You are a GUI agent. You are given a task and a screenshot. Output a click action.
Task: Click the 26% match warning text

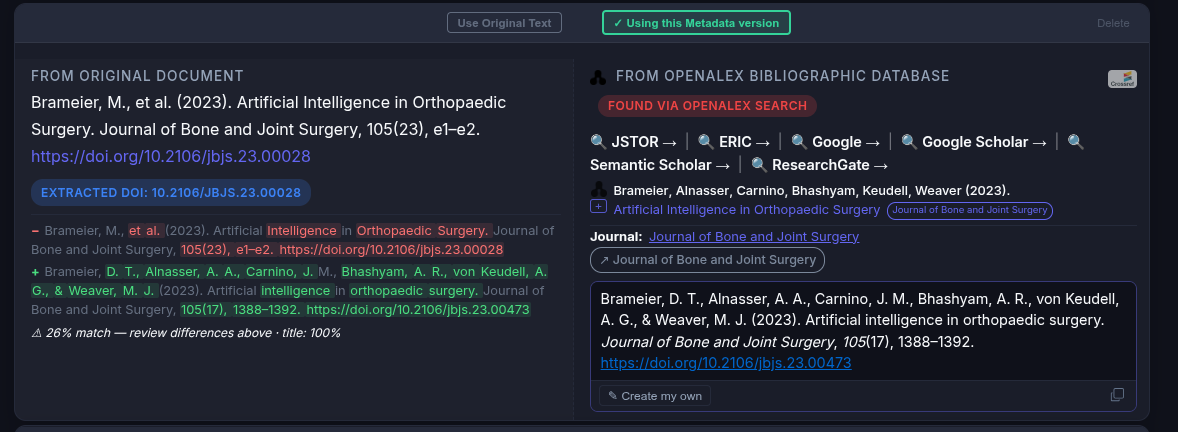(186, 333)
